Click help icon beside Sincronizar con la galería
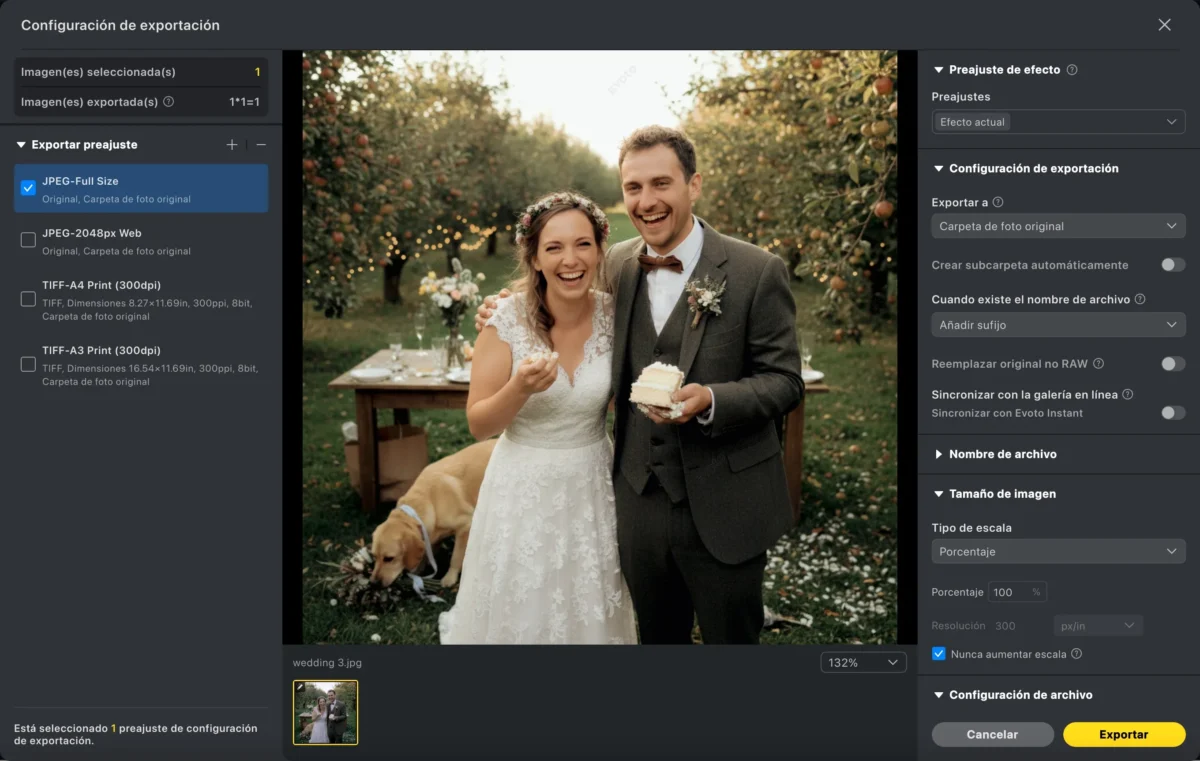Screen dimensions: 1200x761 [x=1127, y=395]
